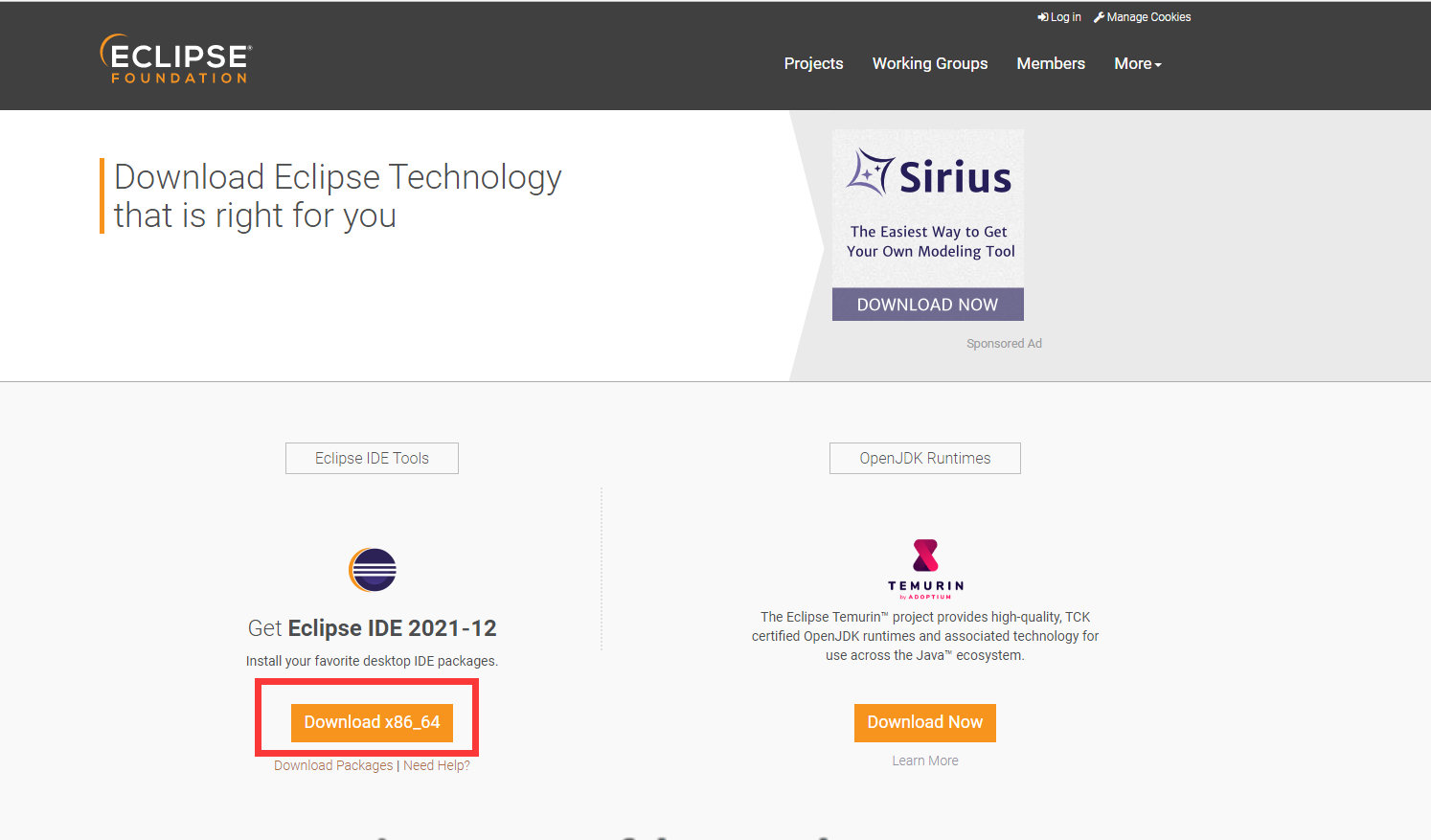This screenshot has width=1431, height=840.
Task: Click the Eclipse Foundation logo
Action: click(x=175, y=59)
